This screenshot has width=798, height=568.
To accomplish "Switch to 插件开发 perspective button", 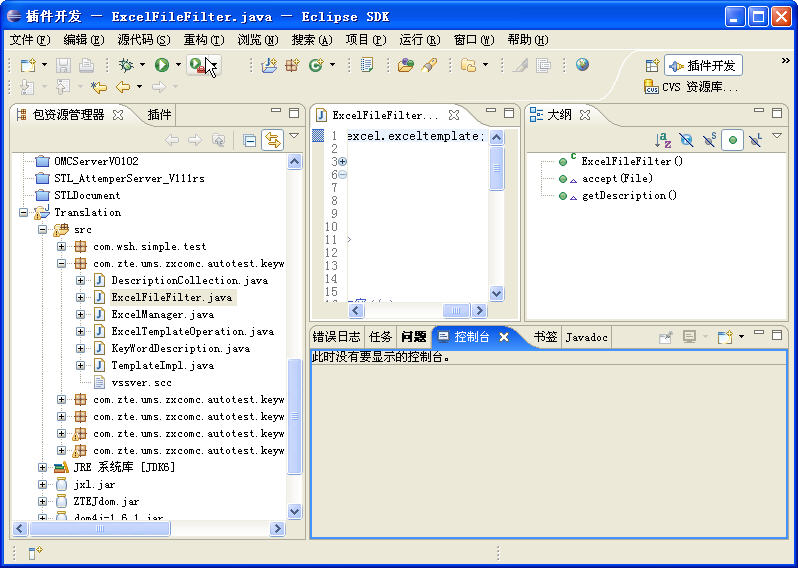I will point(703,66).
